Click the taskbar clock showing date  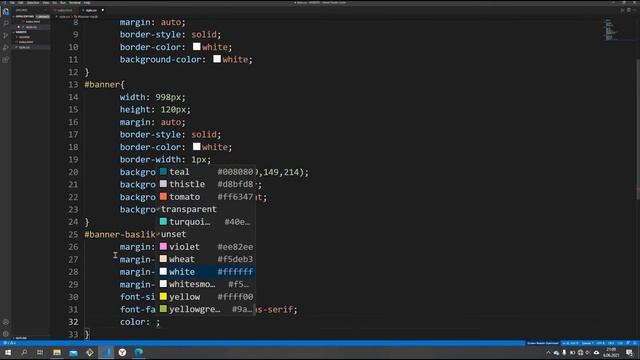pyautogui.click(x=611, y=353)
